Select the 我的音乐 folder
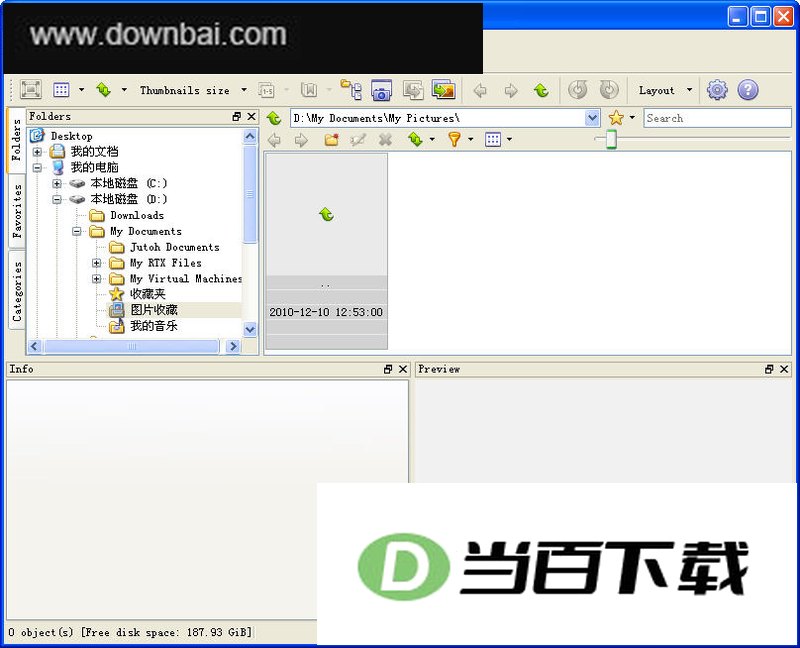The height and width of the screenshot is (648, 800). pos(154,326)
